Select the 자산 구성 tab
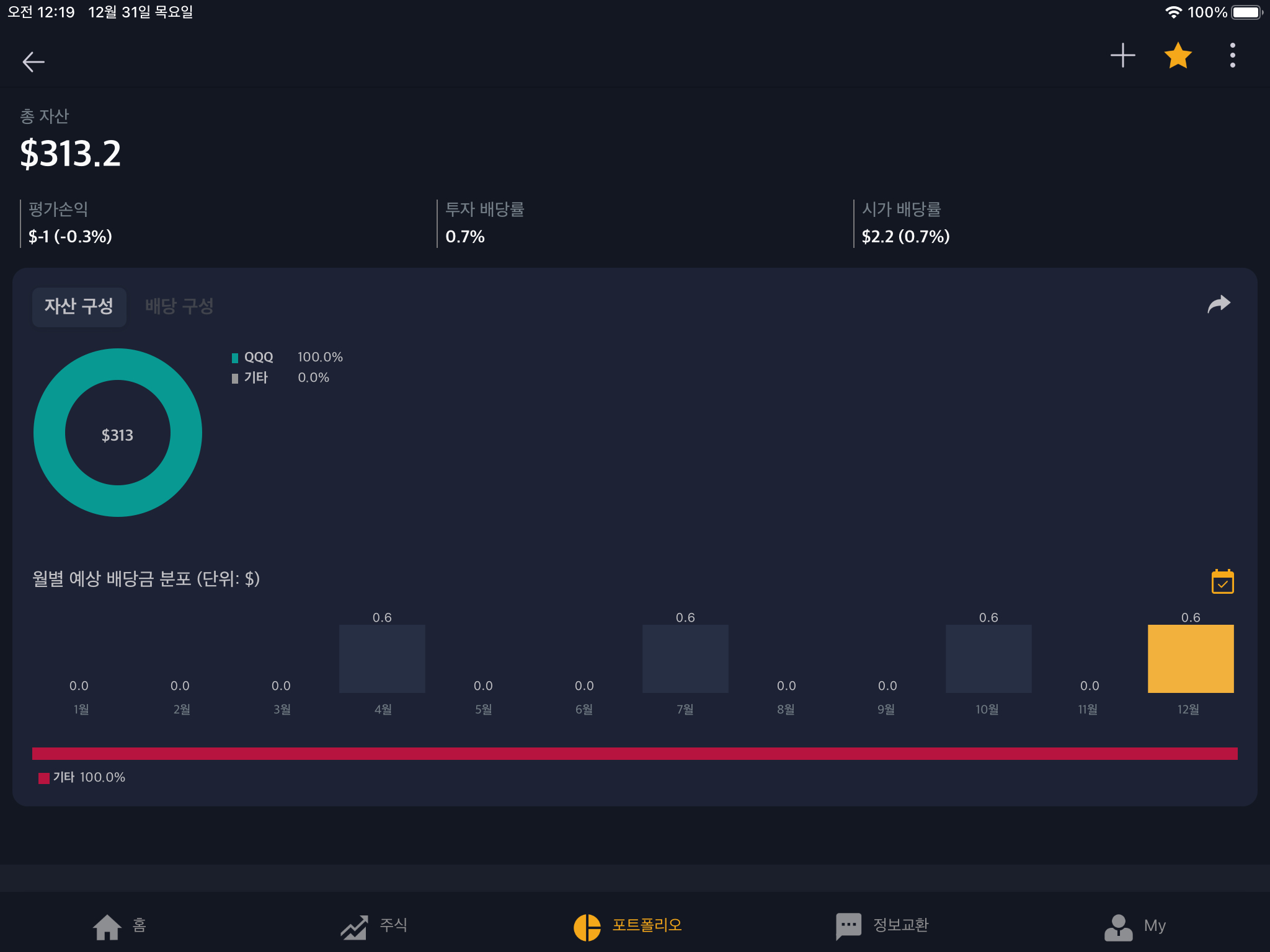The width and height of the screenshot is (1270, 952). coord(79,306)
